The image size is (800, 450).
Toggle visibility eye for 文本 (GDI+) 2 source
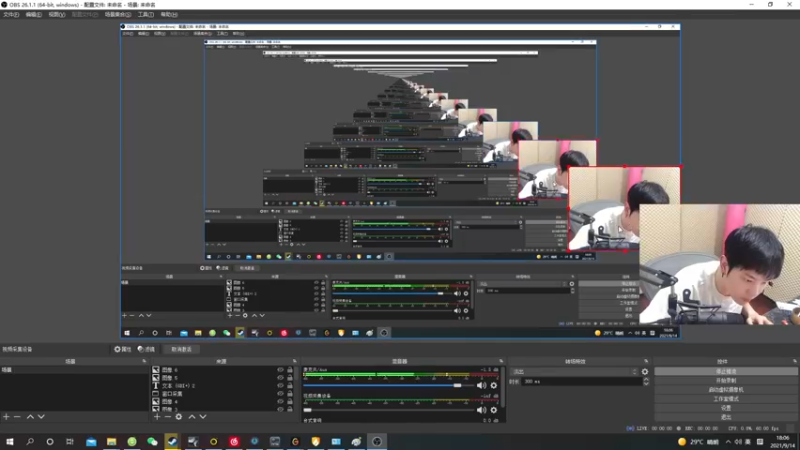[x=280, y=386]
